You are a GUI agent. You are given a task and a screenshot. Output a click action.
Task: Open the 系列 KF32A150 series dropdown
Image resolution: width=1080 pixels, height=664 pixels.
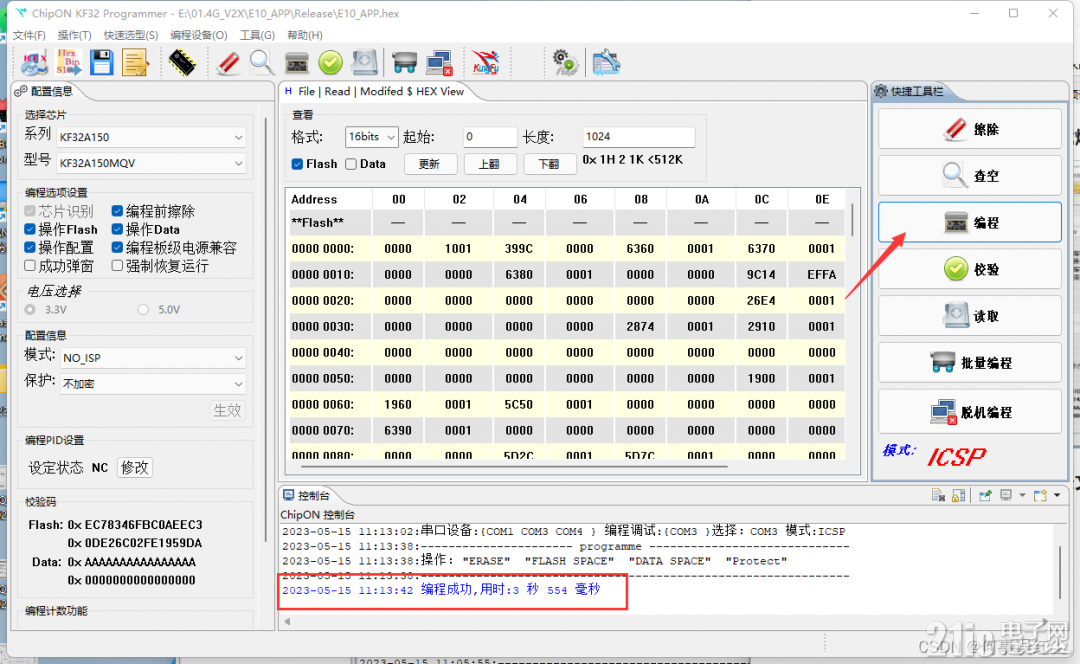tap(151, 137)
